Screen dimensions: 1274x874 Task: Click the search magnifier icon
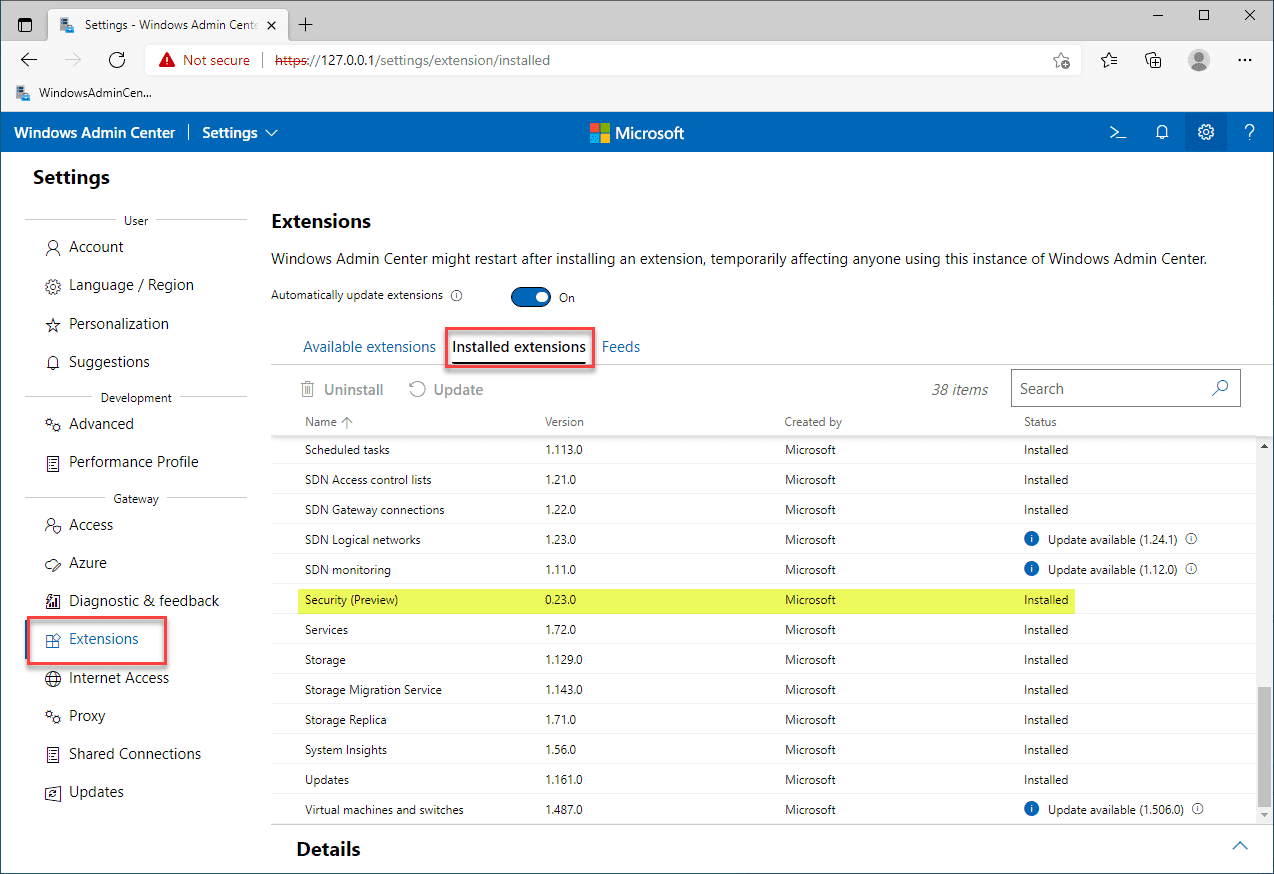click(x=1220, y=389)
